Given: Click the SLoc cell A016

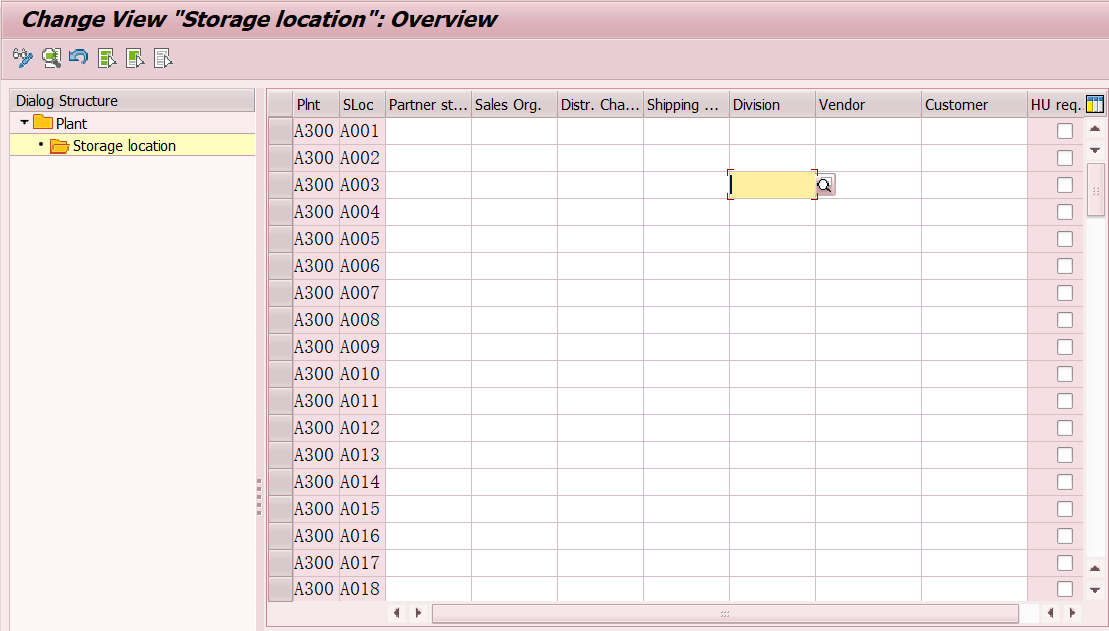Looking at the screenshot, I should pos(360,536).
